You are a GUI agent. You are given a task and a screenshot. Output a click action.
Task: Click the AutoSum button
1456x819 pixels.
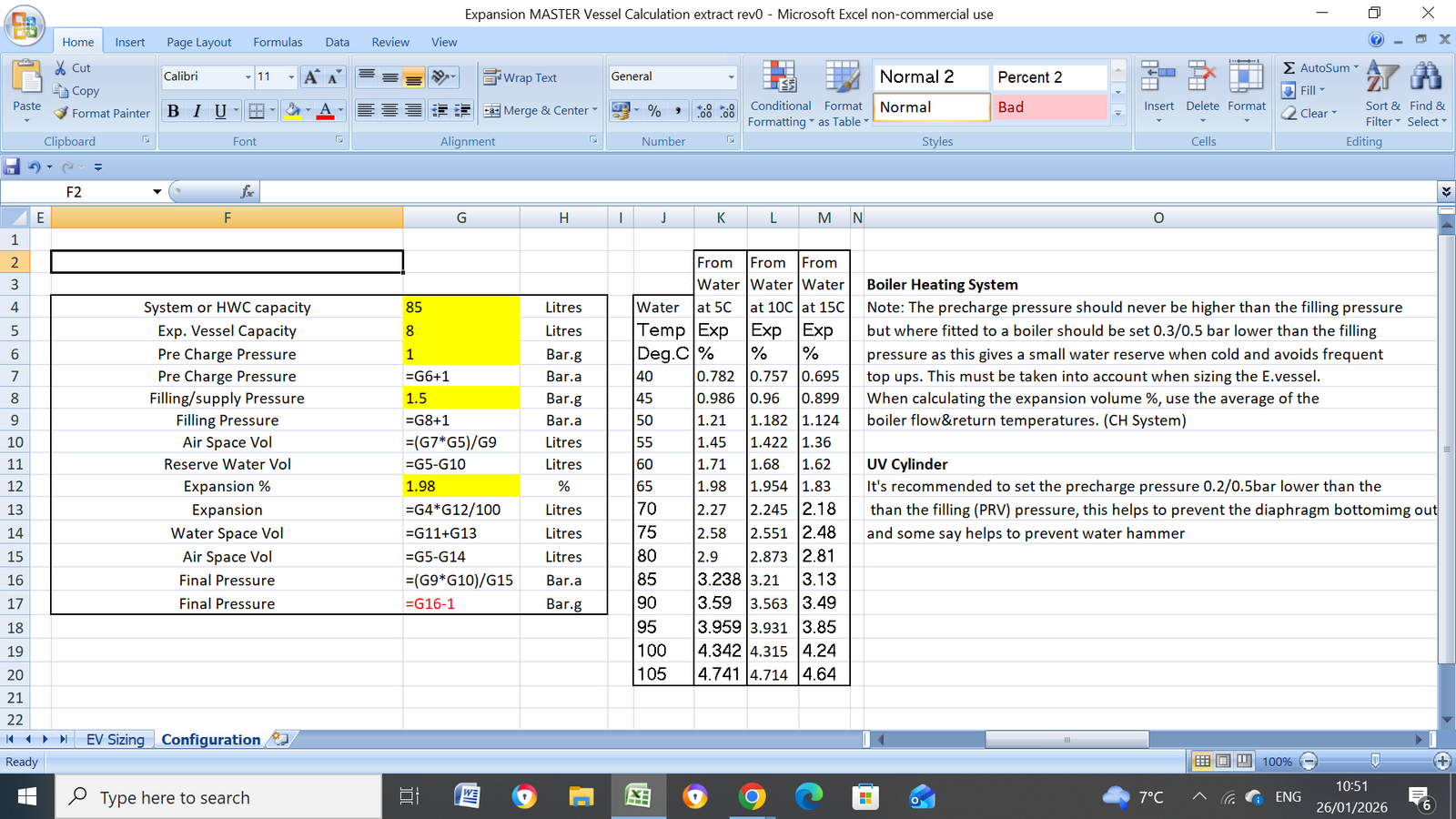[1319, 68]
